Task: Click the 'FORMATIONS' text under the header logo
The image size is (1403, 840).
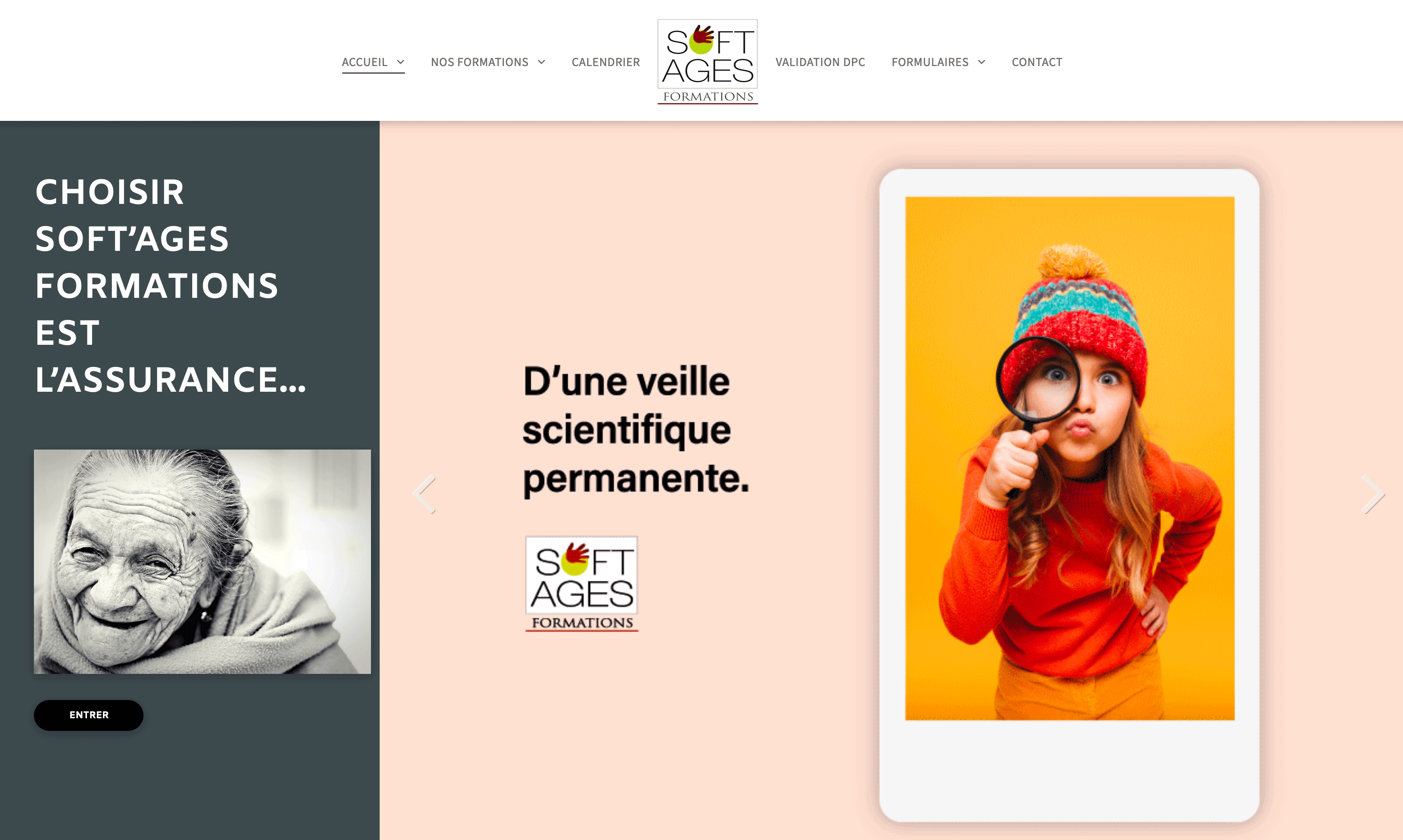Action: coord(708,97)
